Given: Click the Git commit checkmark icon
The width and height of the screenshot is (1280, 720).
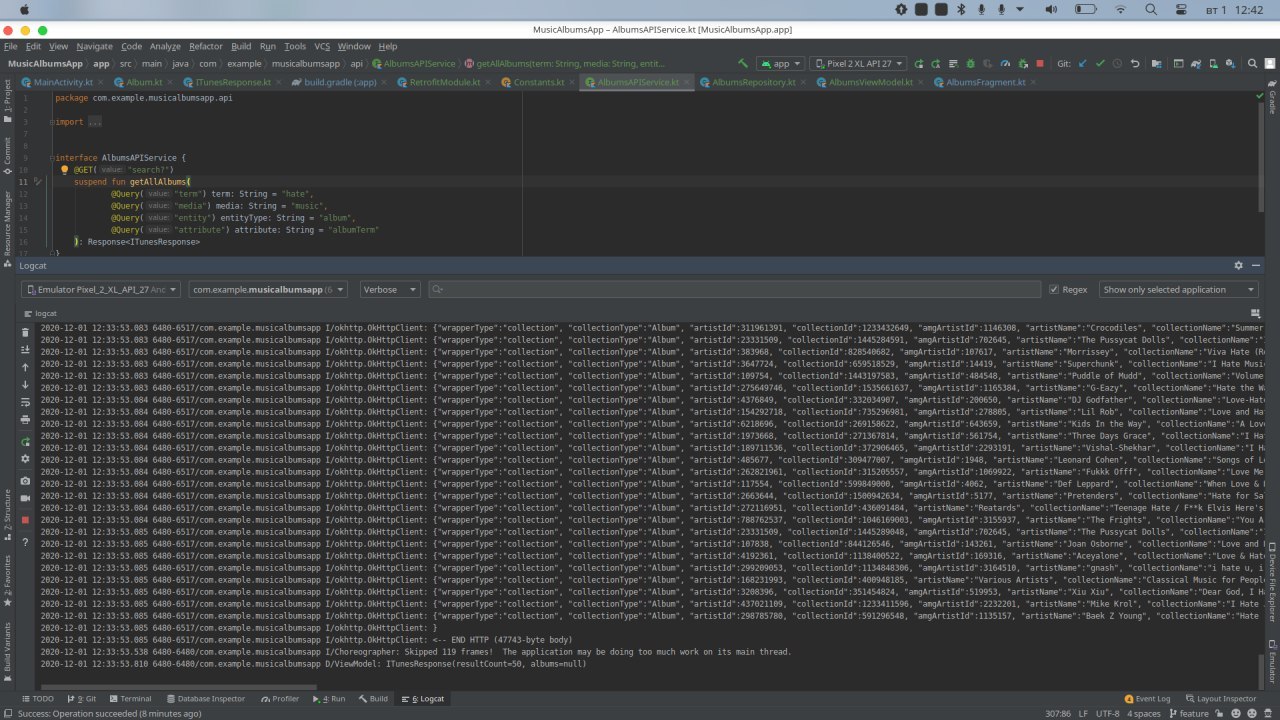Looking at the screenshot, I should coord(1099,63).
